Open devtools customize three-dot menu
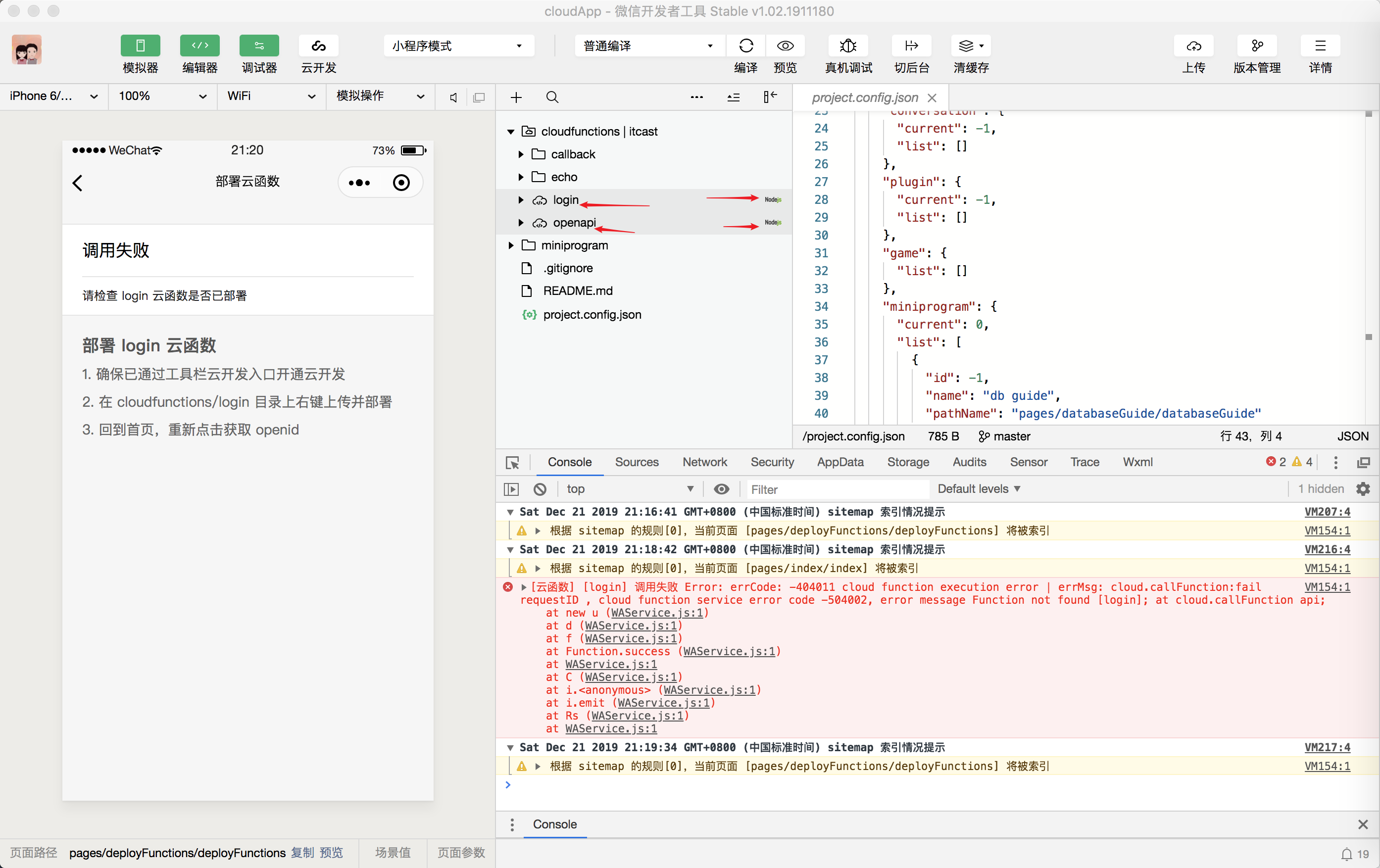 [1335, 462]
